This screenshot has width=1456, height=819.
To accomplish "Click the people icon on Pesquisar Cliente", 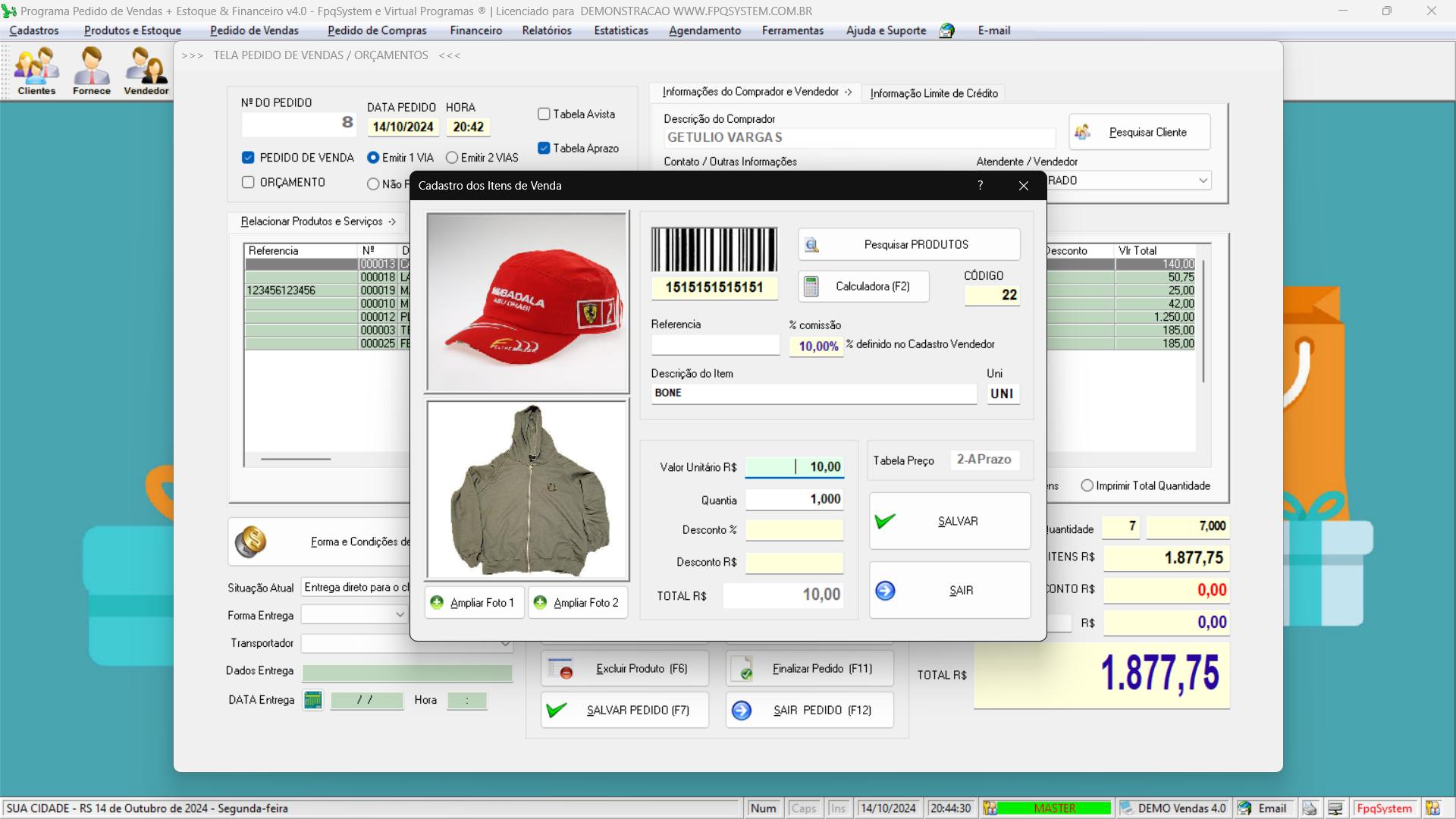I will 1083,132.
